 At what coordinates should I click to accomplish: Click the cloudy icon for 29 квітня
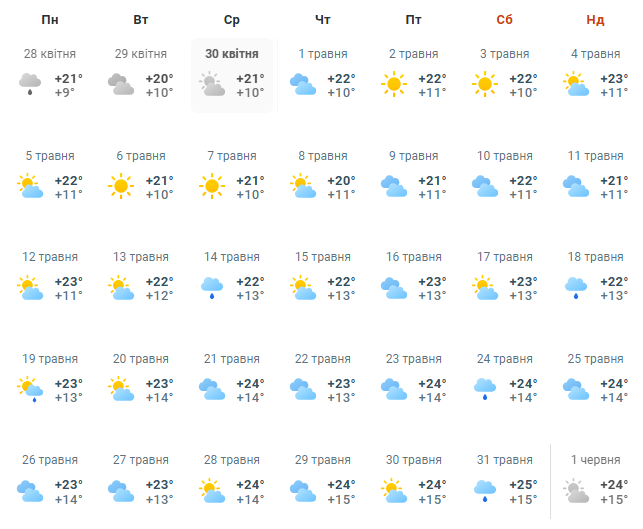point(121,85)
